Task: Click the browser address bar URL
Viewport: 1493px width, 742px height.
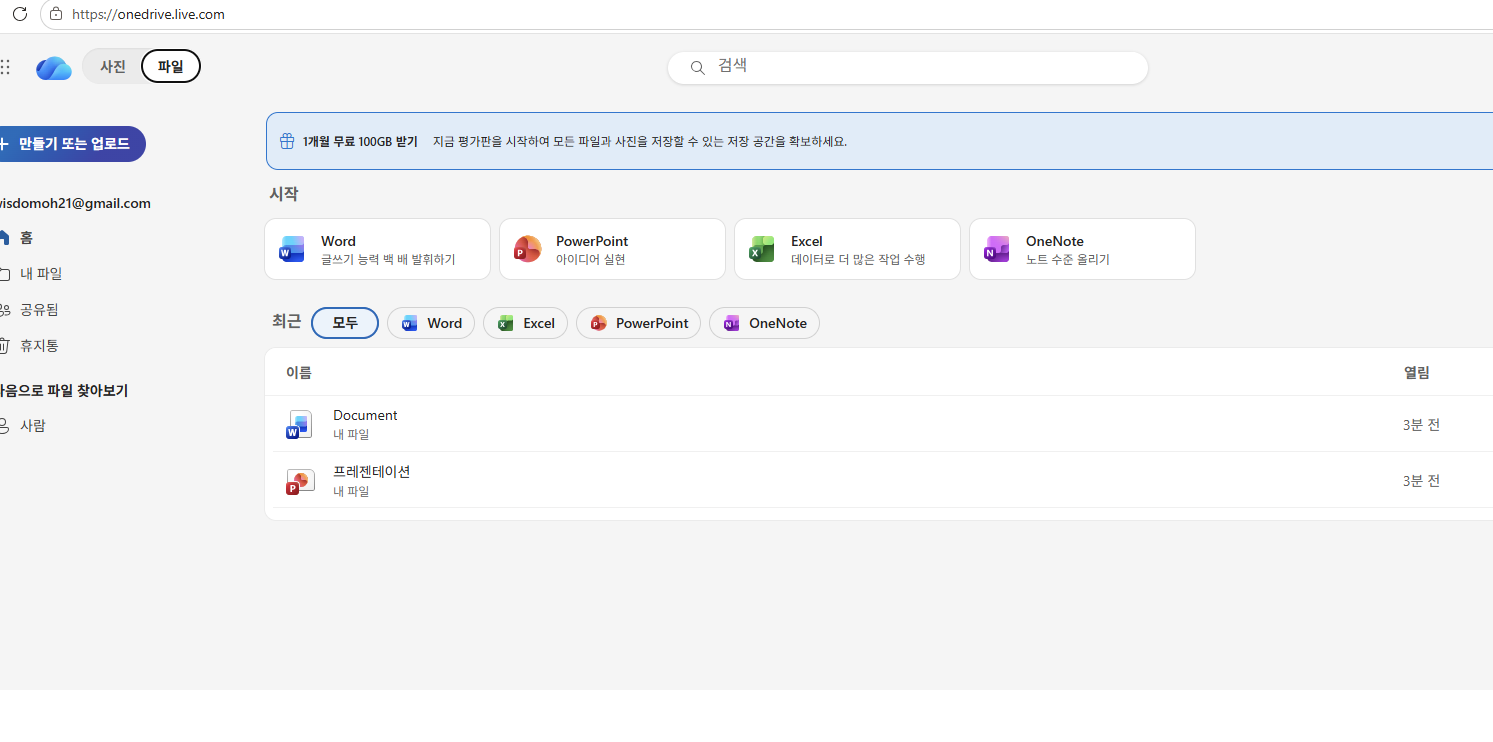Action: click(148, 14)
